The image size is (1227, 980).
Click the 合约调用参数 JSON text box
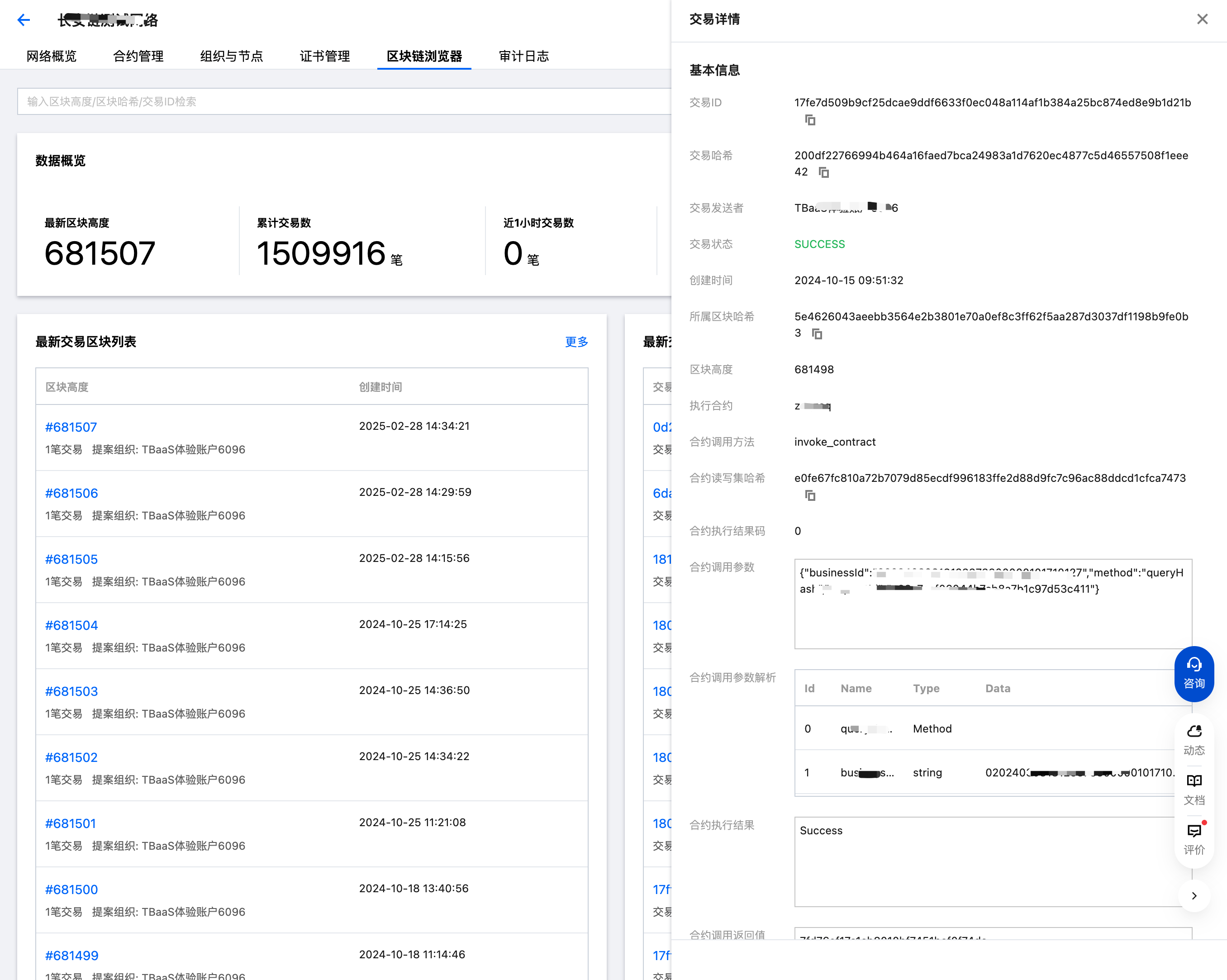tap(993, 604)
